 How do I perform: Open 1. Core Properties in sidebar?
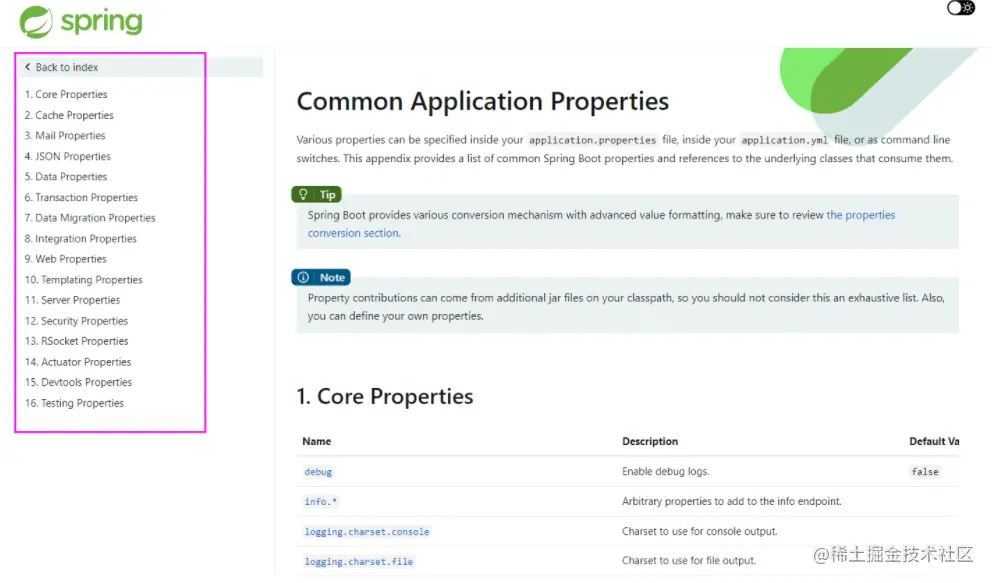point(66,94)
